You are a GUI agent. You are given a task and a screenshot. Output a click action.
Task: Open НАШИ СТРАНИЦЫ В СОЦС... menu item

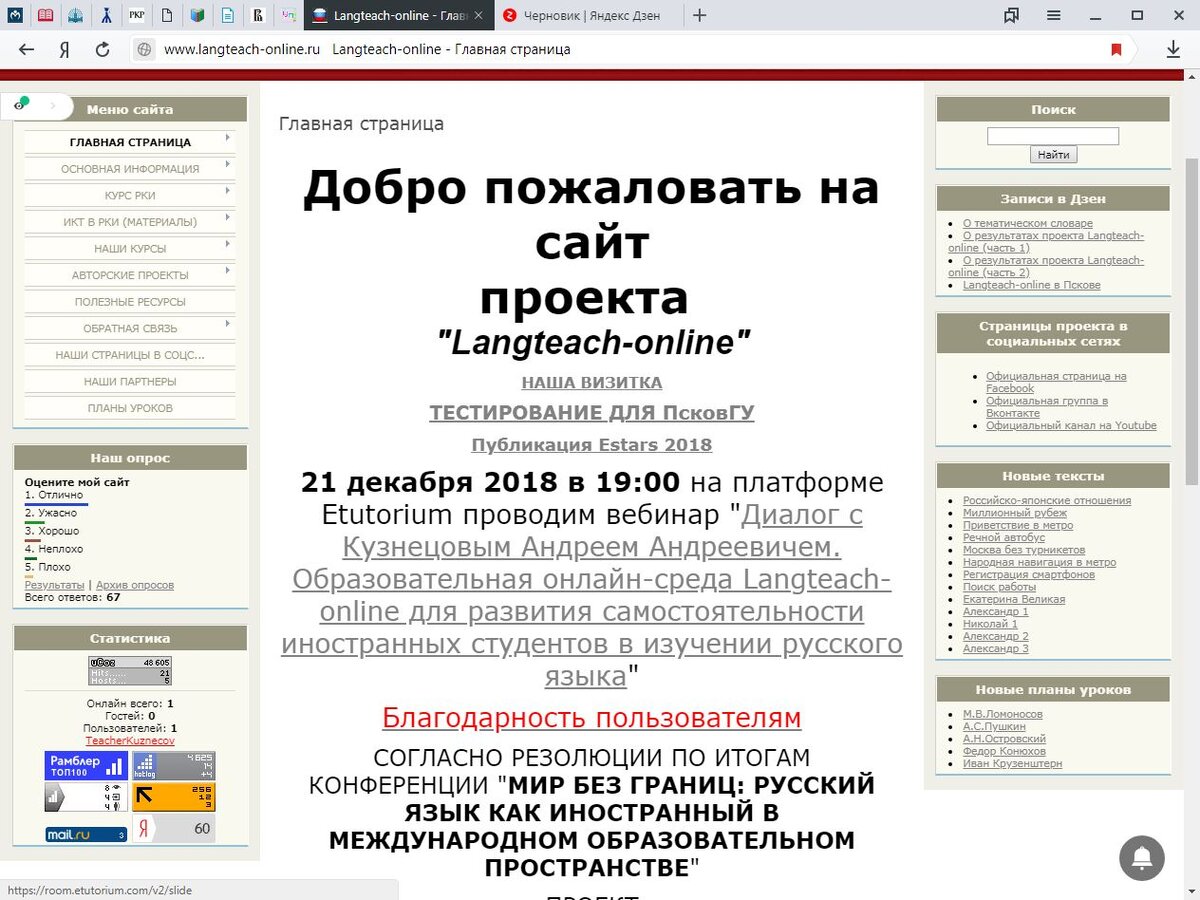coord(130,355)
